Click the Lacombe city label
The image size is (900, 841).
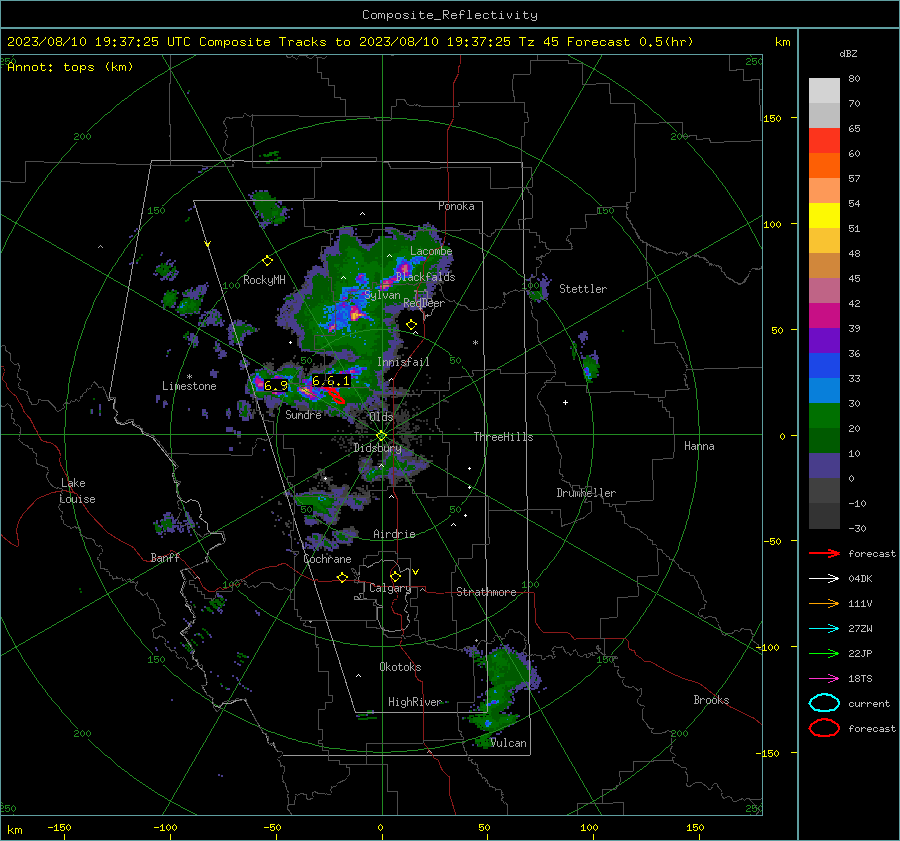[431, 251]
